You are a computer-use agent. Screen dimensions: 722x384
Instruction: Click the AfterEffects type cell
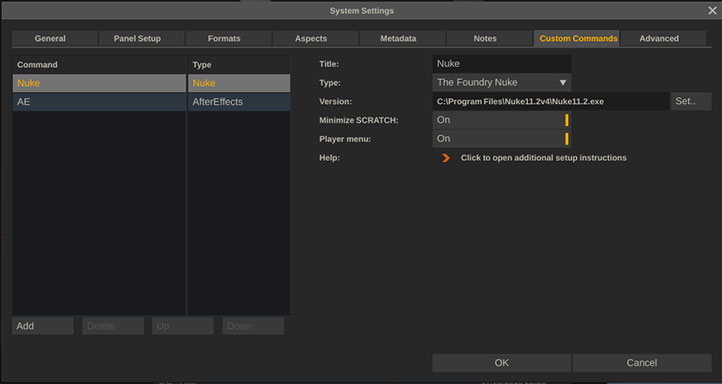pos(239,102)
